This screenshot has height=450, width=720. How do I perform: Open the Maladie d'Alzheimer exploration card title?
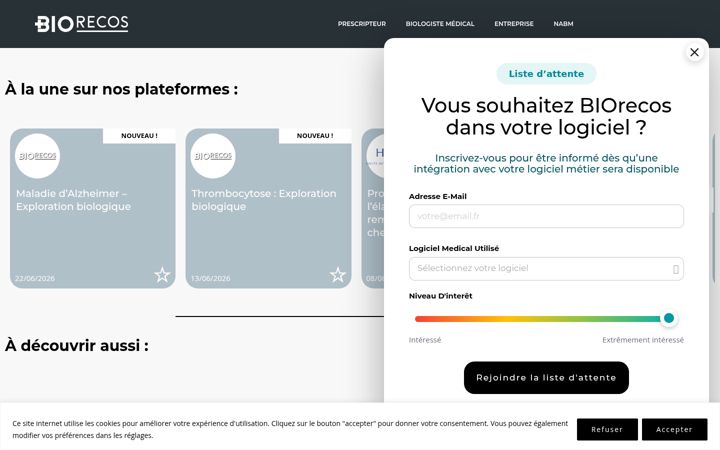73,200
